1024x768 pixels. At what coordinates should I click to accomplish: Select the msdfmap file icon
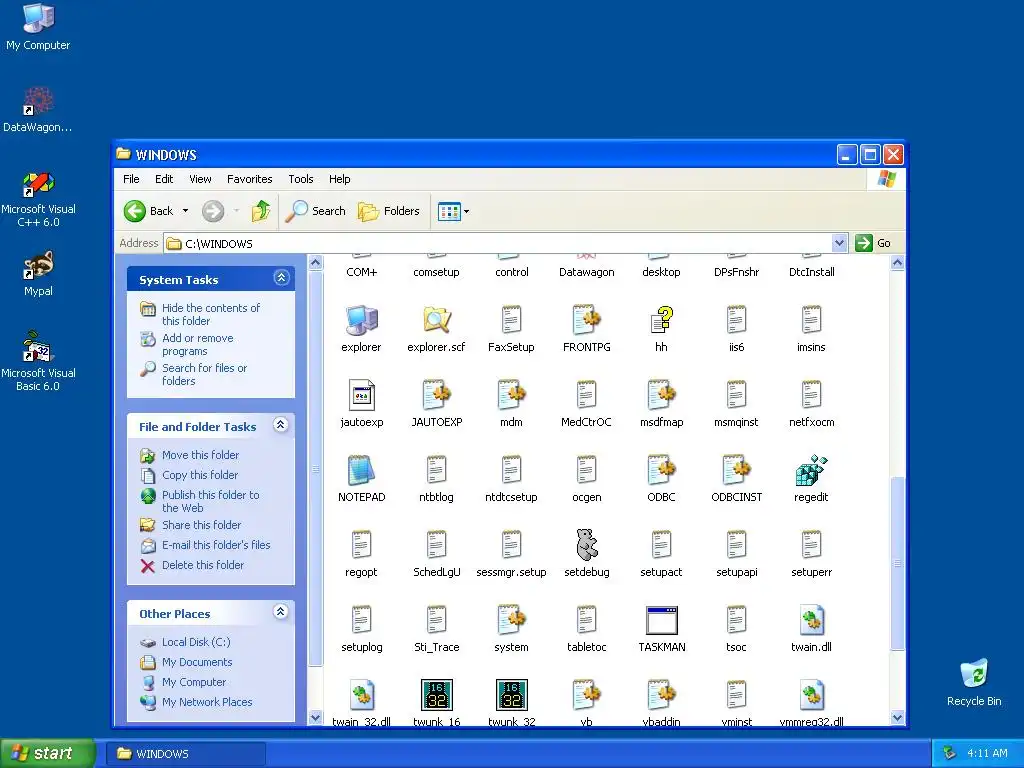[662, 396]
